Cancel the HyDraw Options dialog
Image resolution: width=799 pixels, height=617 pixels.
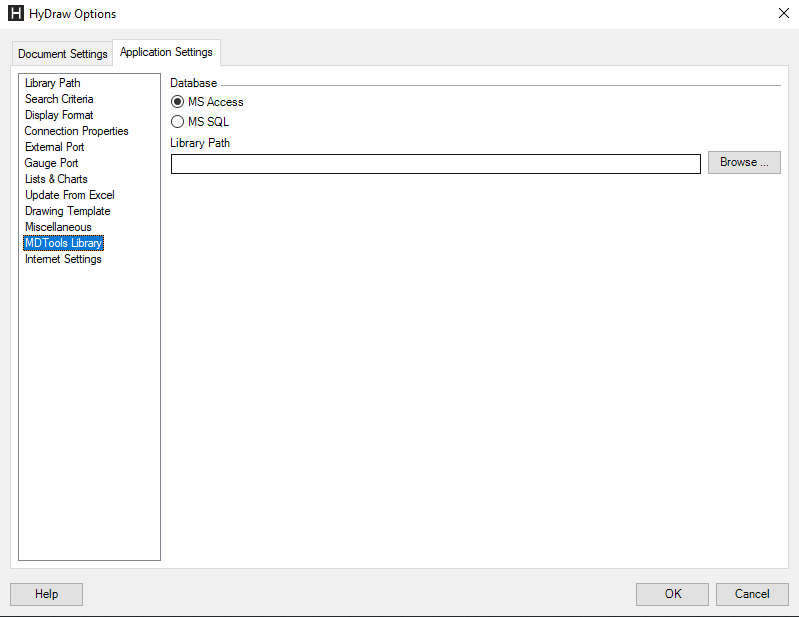(x=752, y=594)
